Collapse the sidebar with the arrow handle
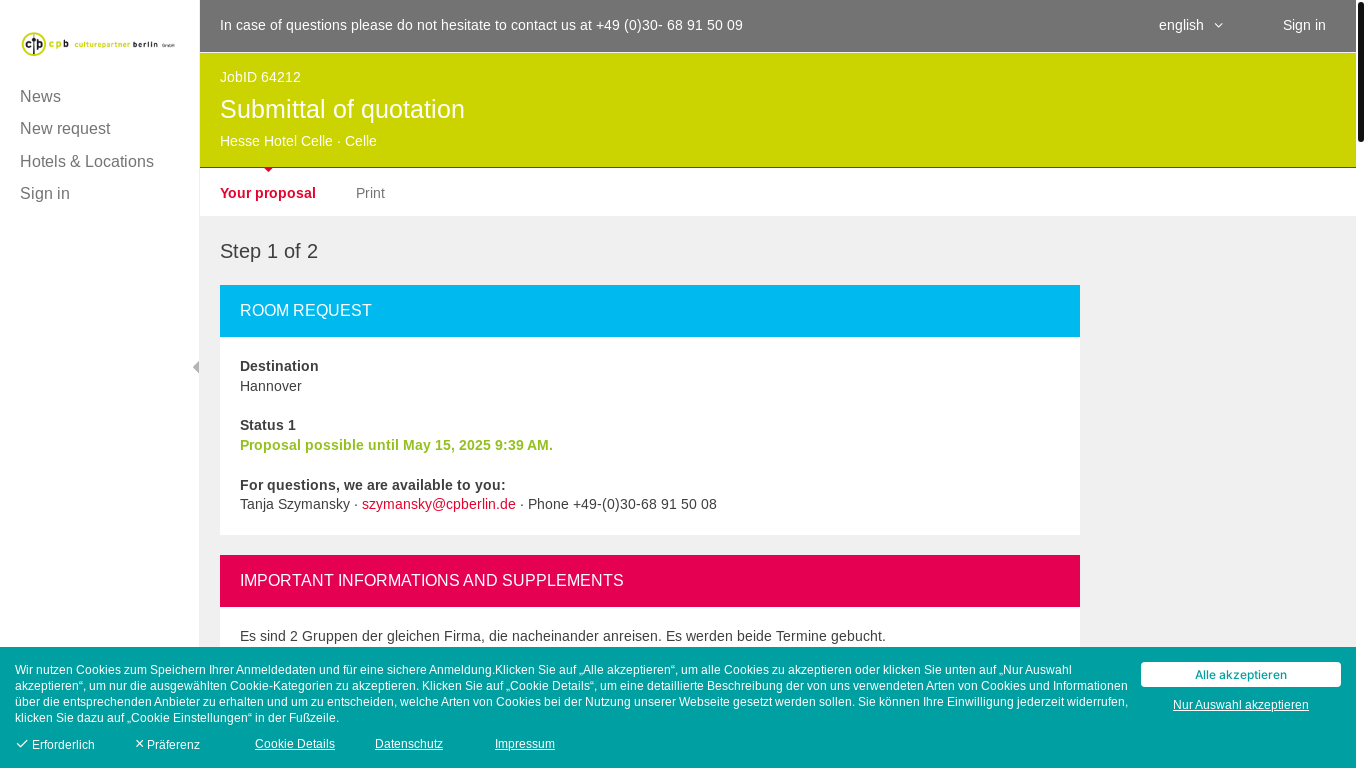The width and height of the screenshot is (1366, 768). tap(196, 367)
